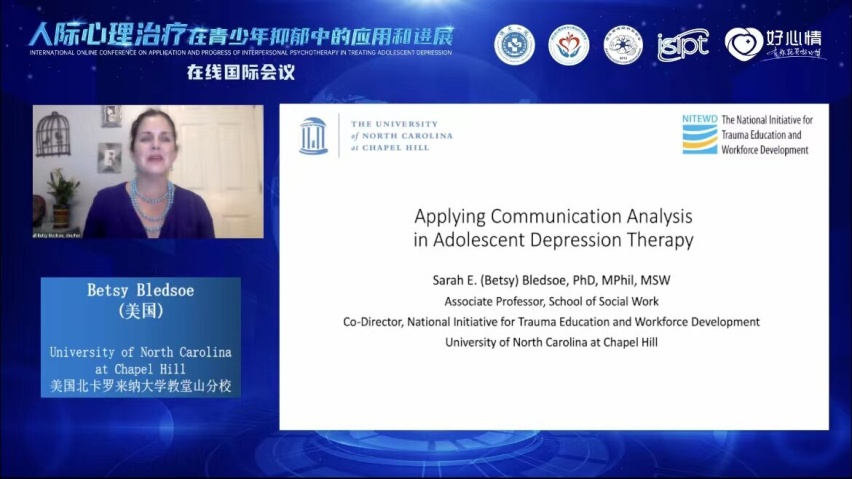Click the 美国北卡罗来纳大学教堂山分校 text in speaker card
The width and height of the screenshot is (852, 479).
141,384
